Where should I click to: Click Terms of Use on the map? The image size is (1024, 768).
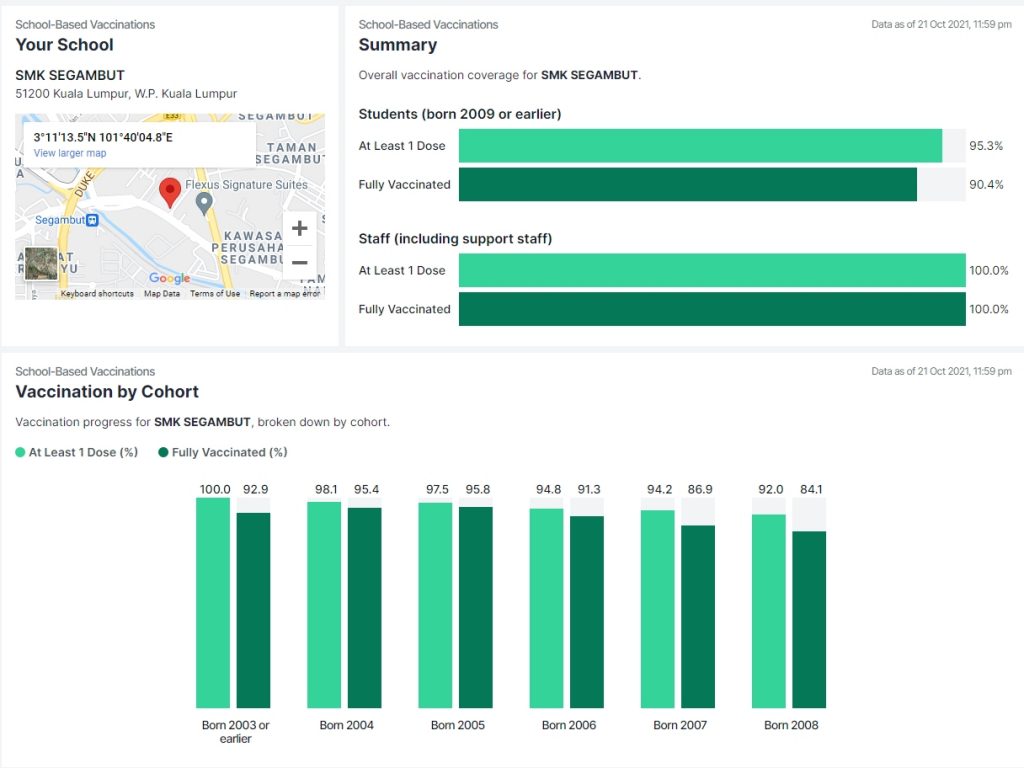pos(215,294)
